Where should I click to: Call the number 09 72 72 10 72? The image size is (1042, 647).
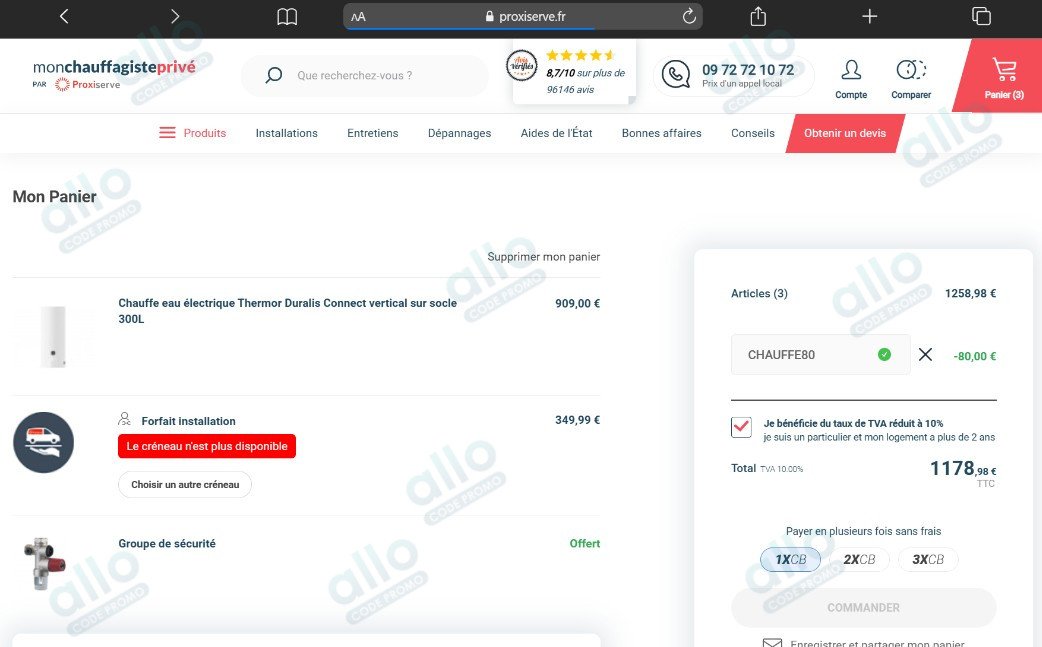tap(748, 70)
